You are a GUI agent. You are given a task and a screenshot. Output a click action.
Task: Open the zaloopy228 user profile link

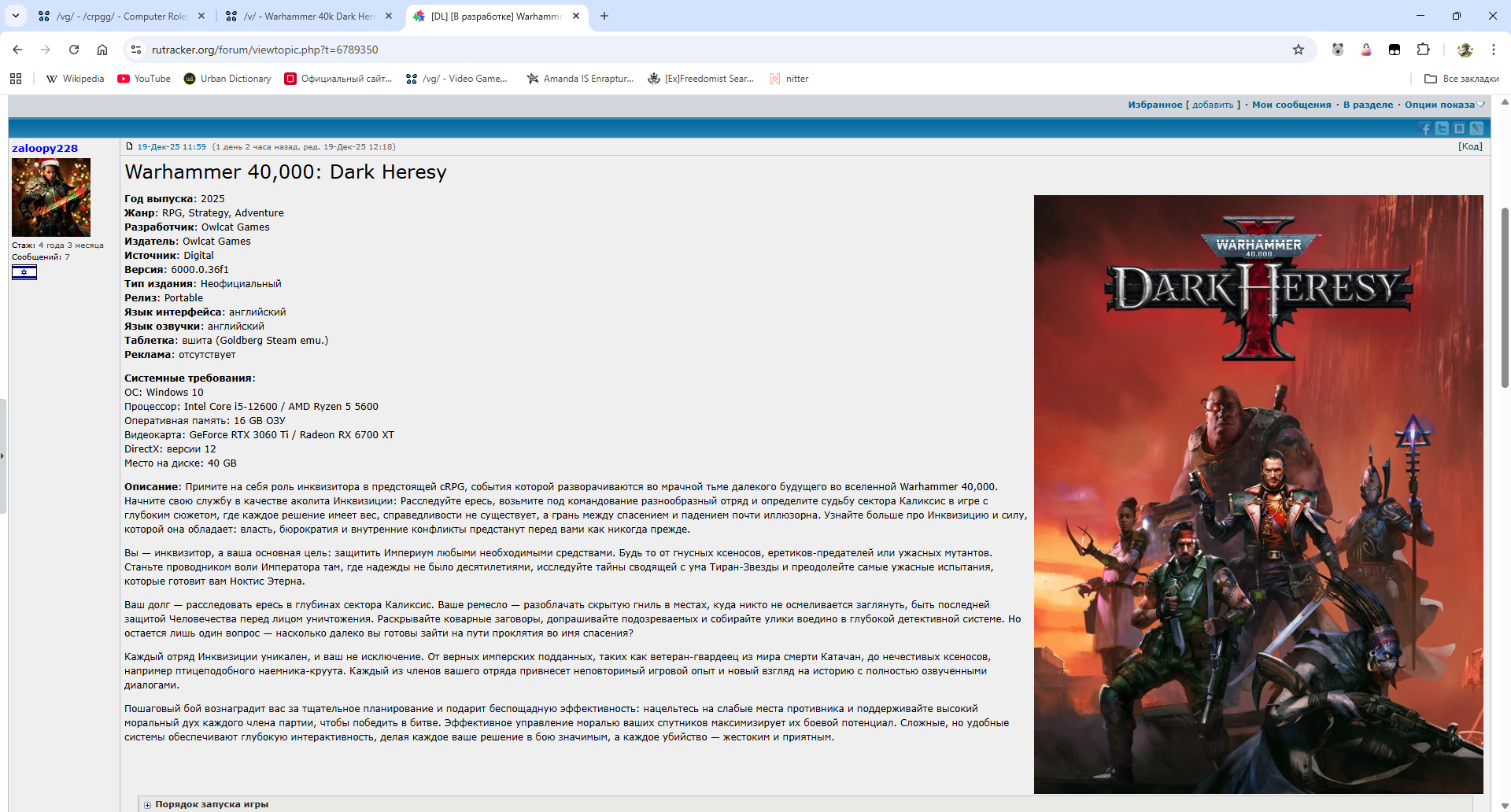[x=45, y=148]
